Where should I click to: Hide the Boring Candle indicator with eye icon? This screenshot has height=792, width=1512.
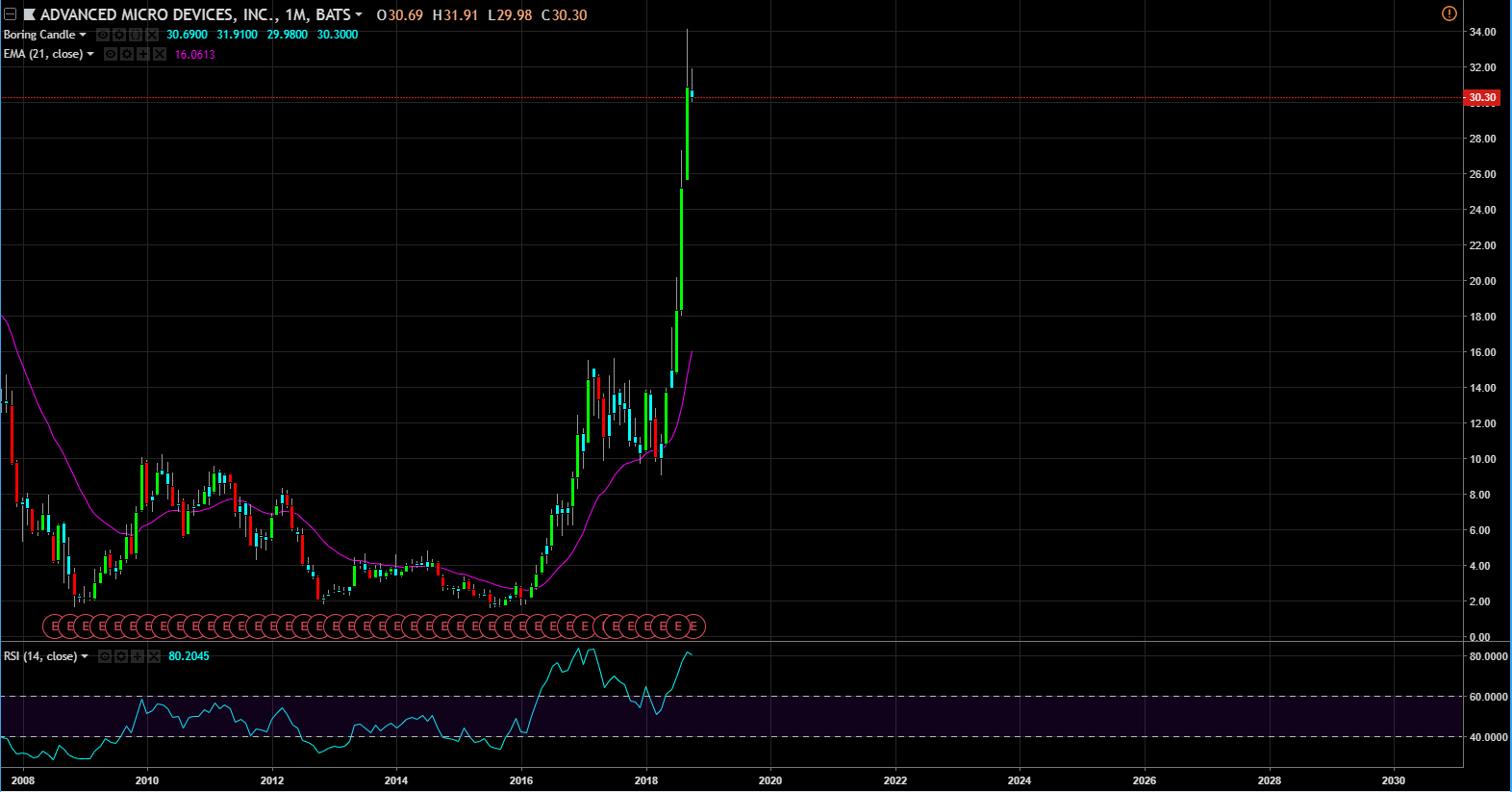pyautogui.click(x=103, y=35)
